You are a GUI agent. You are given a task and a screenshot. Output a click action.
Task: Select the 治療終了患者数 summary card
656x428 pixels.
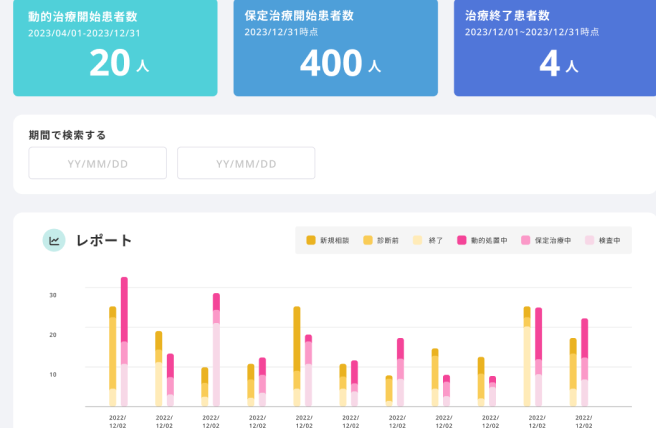[x=554, y=46]
